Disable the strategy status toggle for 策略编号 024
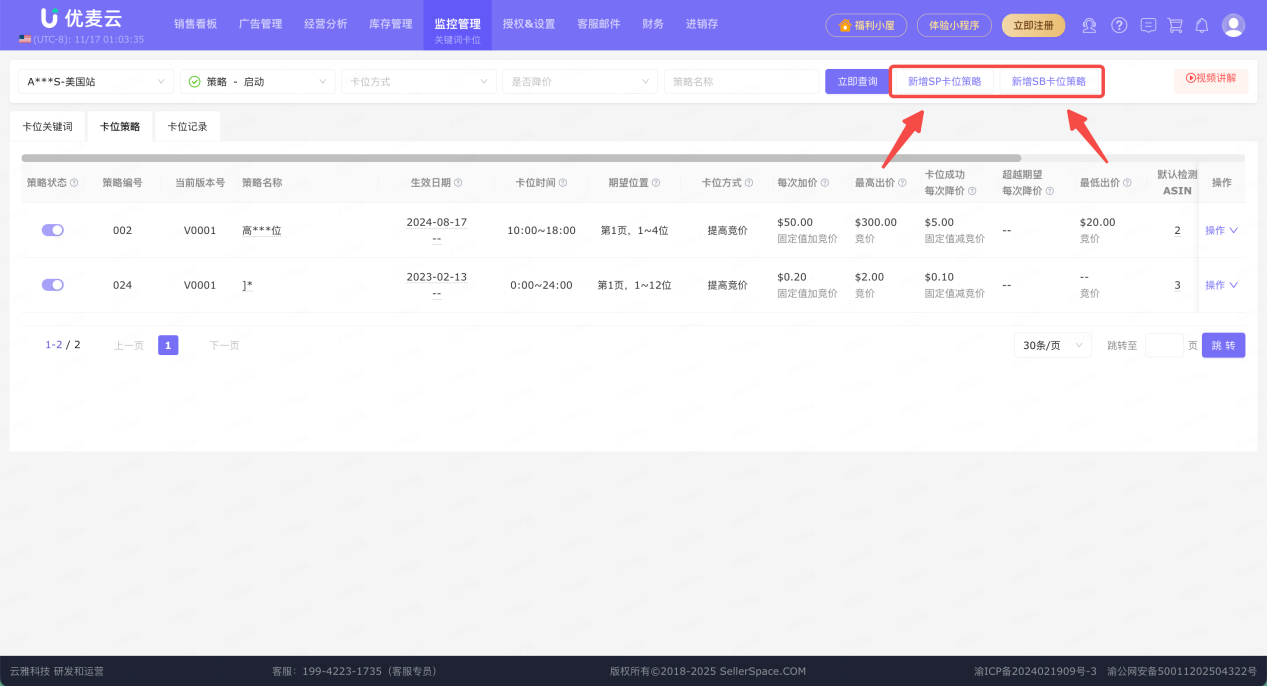 (x=52, y=284)
